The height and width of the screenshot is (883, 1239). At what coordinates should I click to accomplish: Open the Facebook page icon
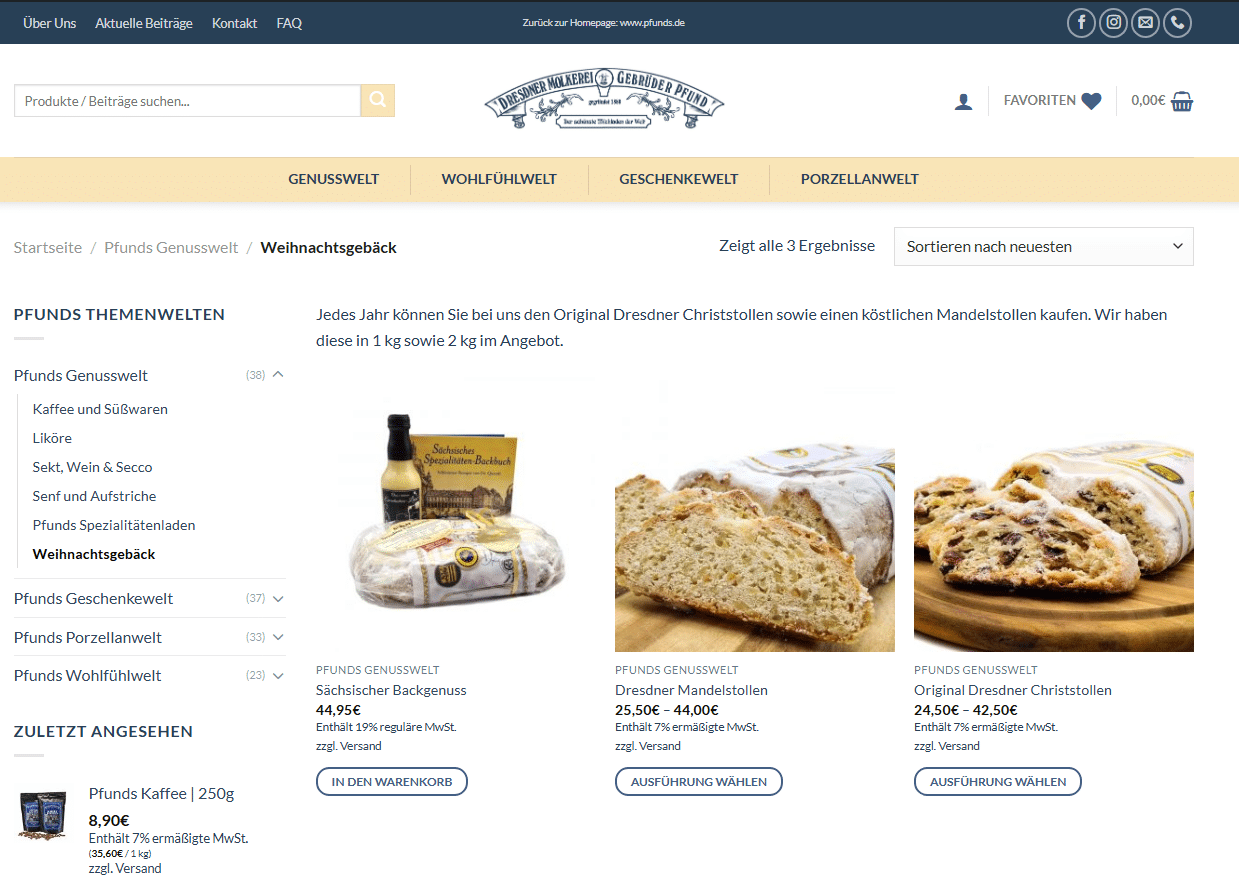tap(1081, 23)
